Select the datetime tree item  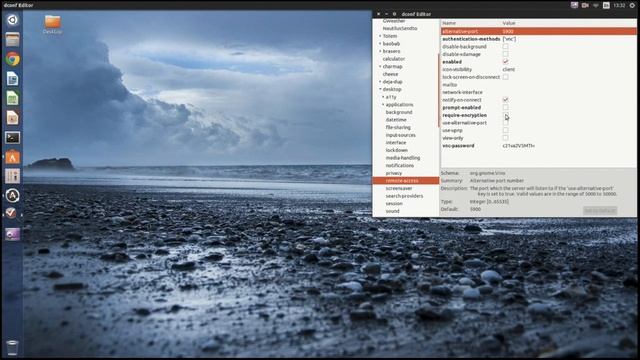[396, 120]
